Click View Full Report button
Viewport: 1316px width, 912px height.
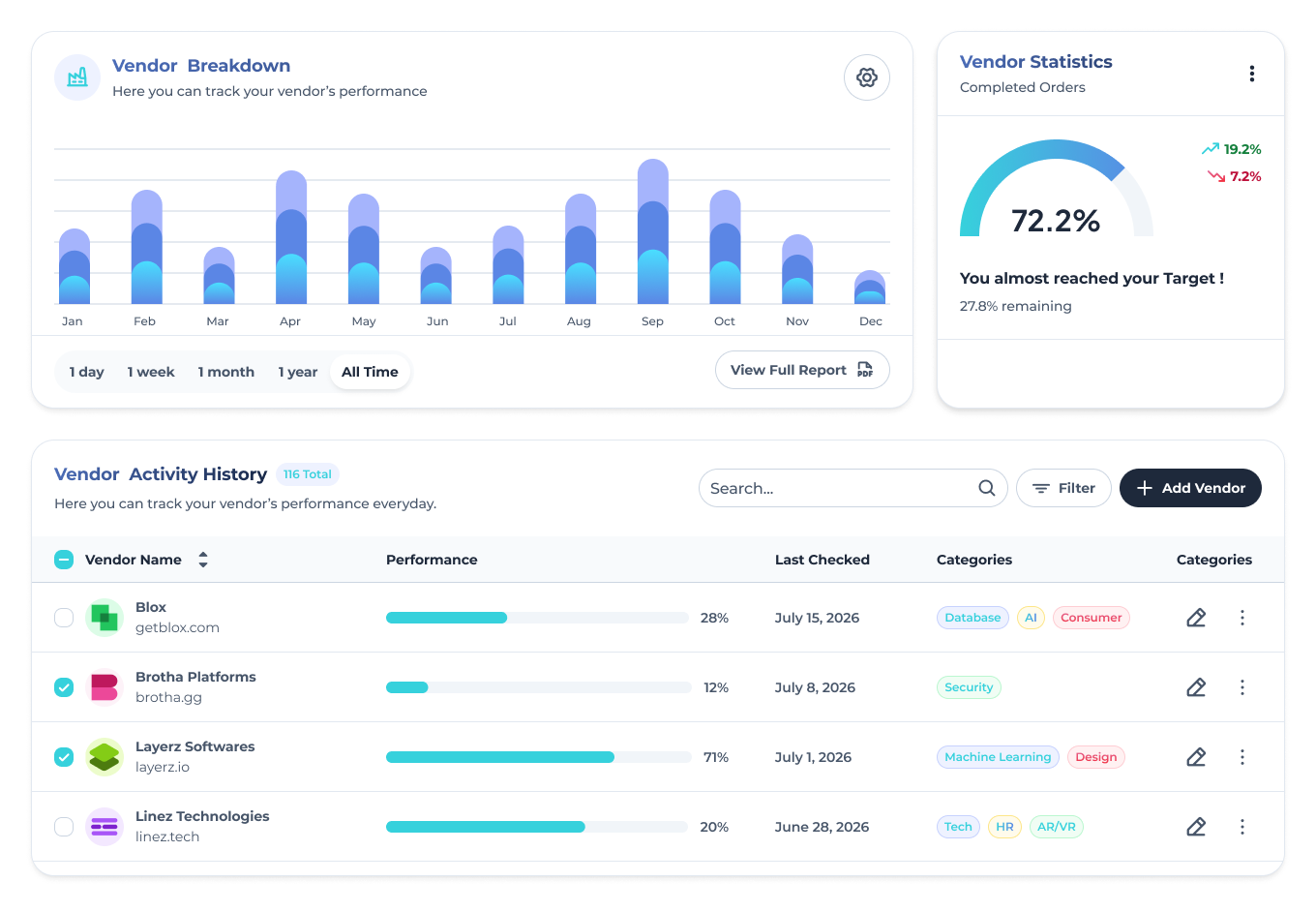(x=801, y=370)
